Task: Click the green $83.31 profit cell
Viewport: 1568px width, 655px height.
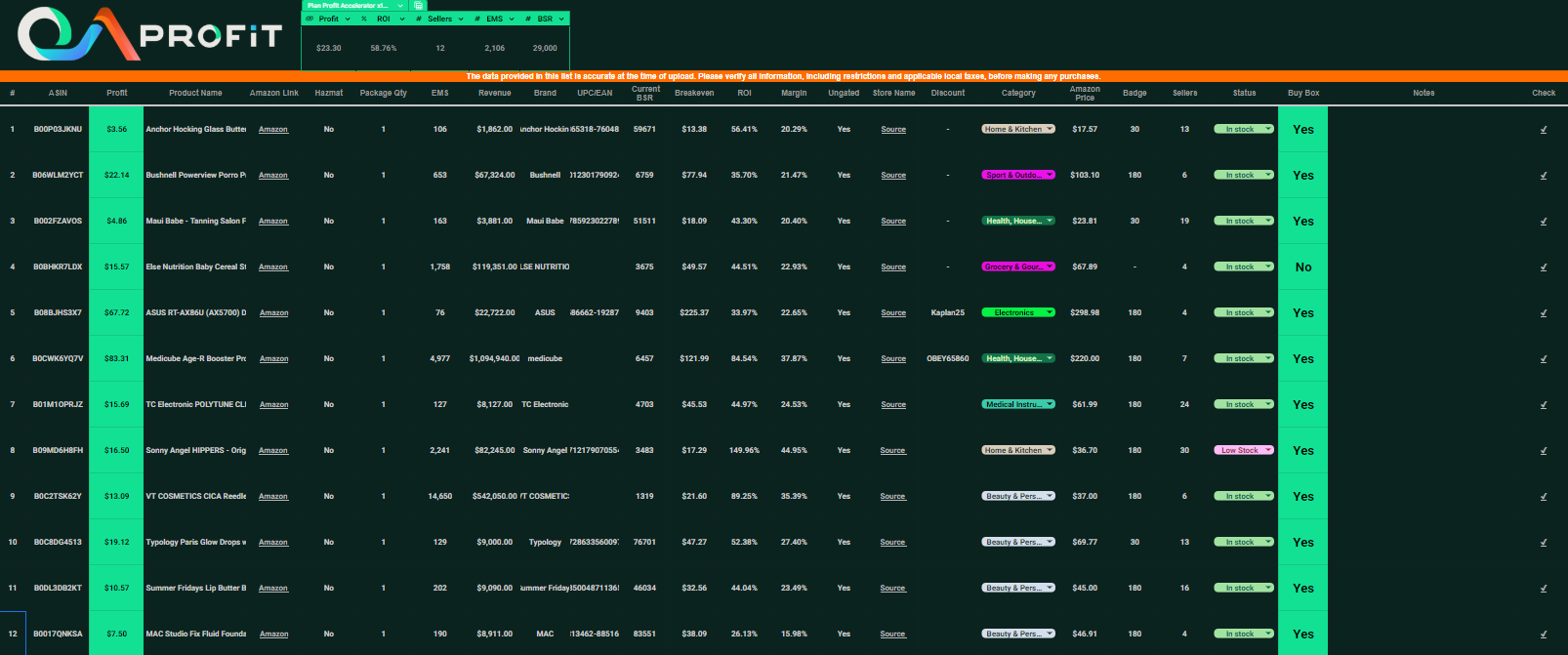Action: click(x=116, y=358)
